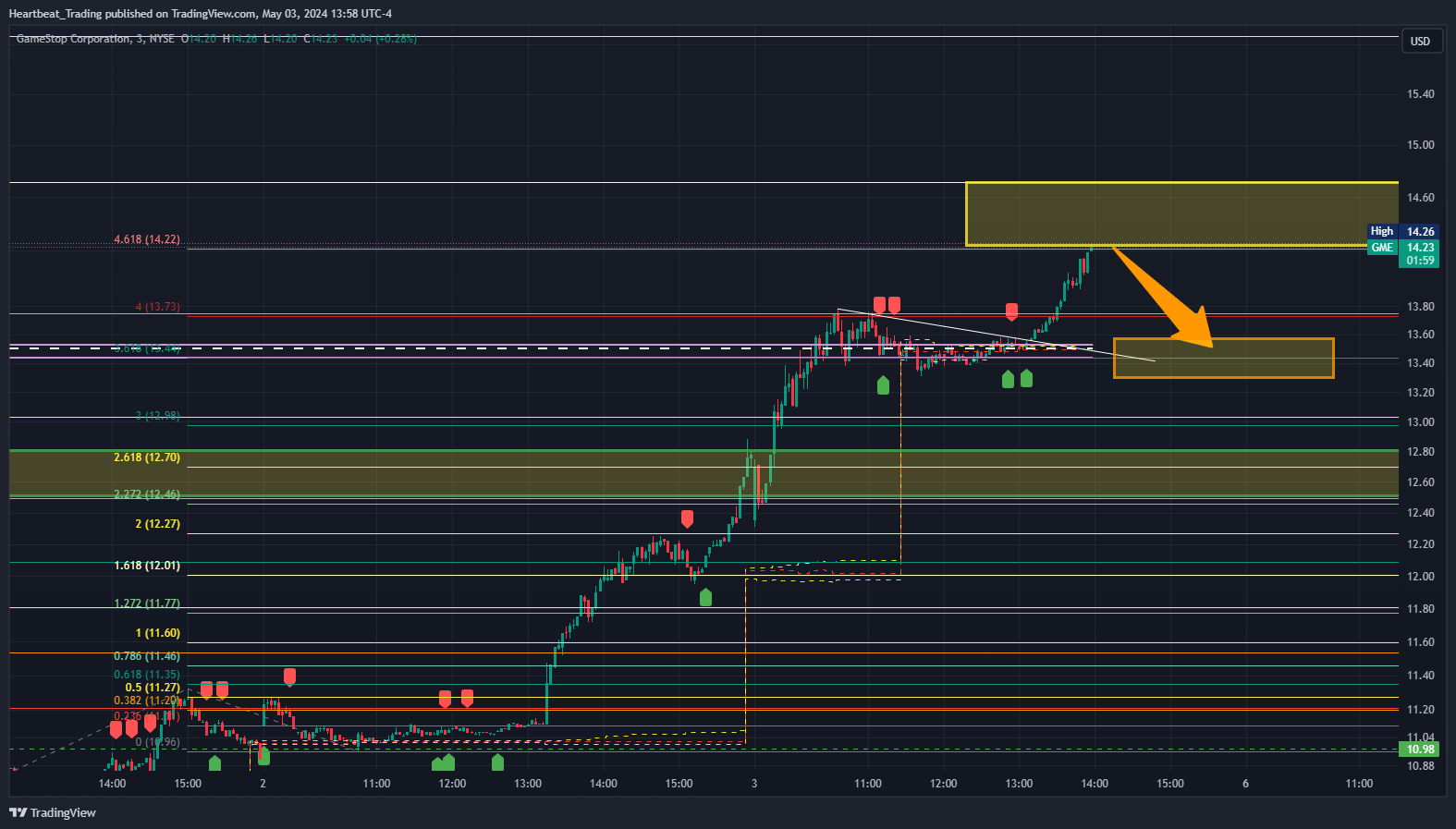The image size is (1456, 829).
Task: Click the 2 (12.27) Fibonacci label
Action: click(x=158, y=524)
